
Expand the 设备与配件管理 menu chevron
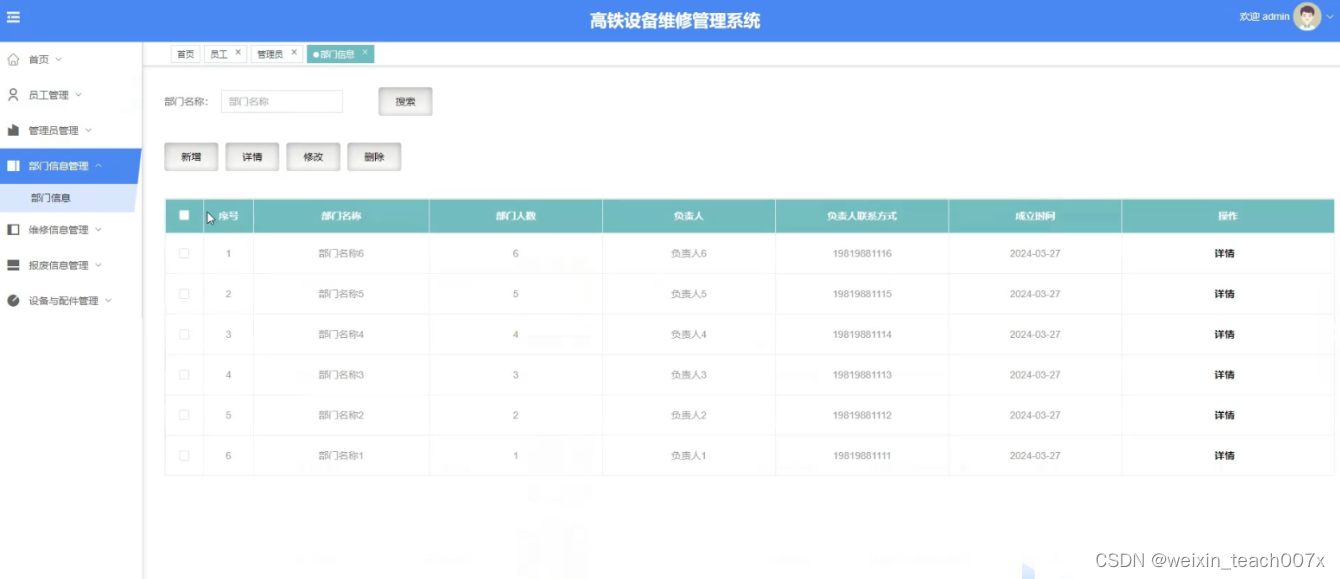coord(108,300)
